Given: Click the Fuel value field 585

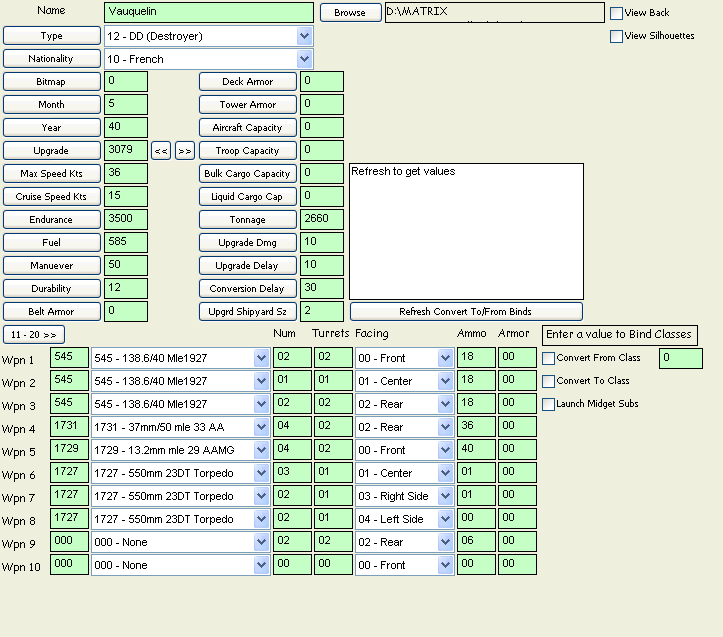Looking at the screenshot, I should coord(126,242).
